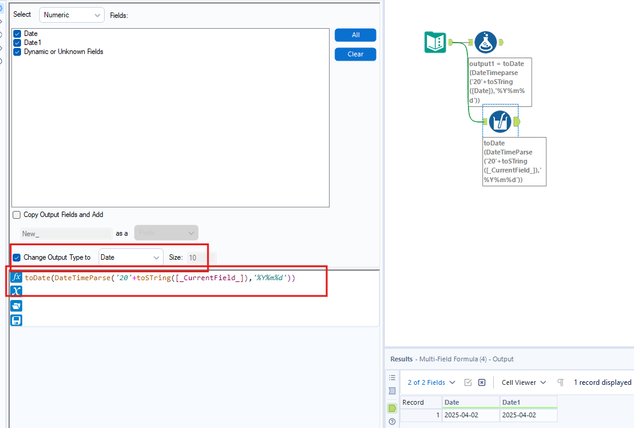Click the Date cell 2025-04-02
This screenshot has width=634, height=428.
point(470,415)
